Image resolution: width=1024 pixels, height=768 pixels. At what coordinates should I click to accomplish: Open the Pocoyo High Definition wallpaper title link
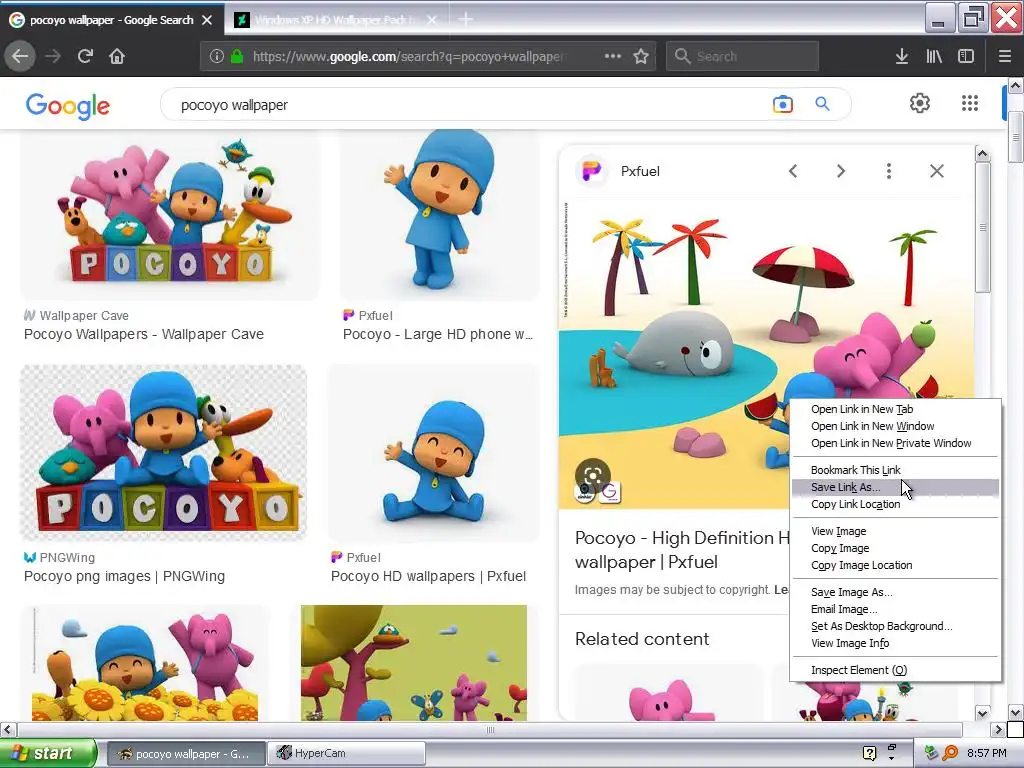(x=682, y=549)
